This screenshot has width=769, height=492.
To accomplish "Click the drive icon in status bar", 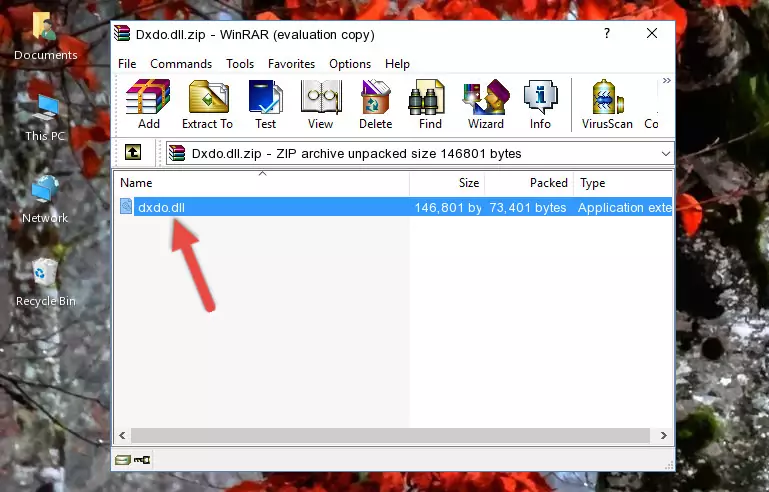I will tap(123, 460).
